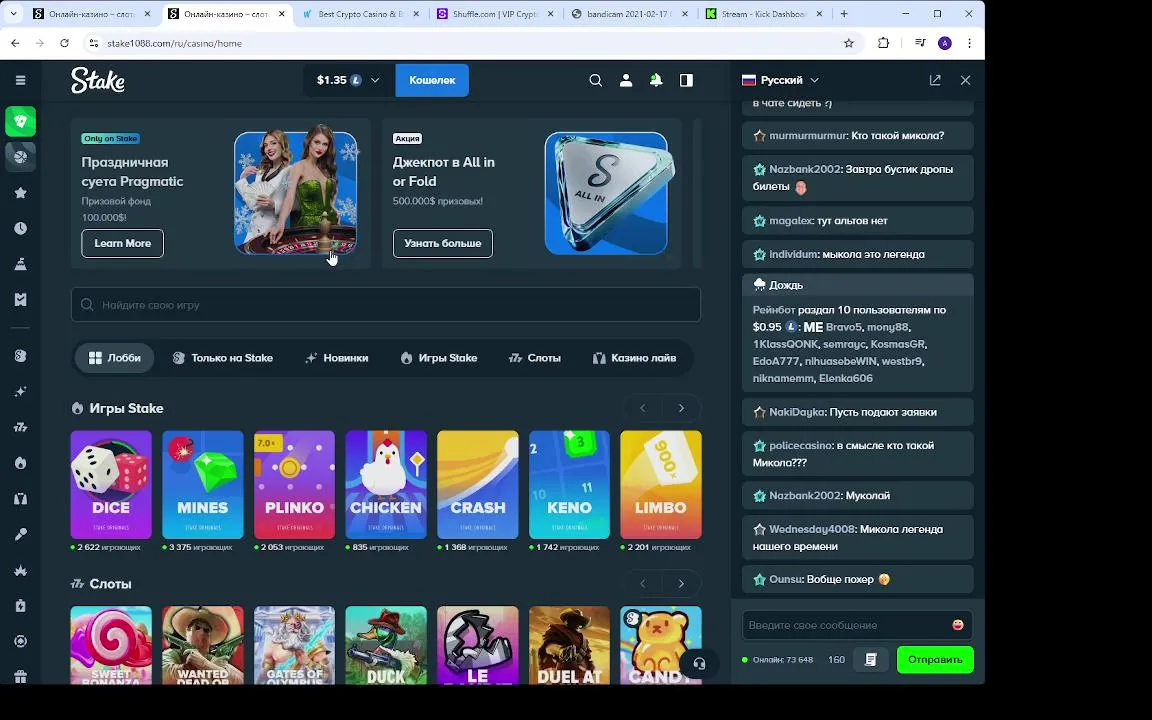Go to next Игры Stake carousel page

tap(681, 408)
